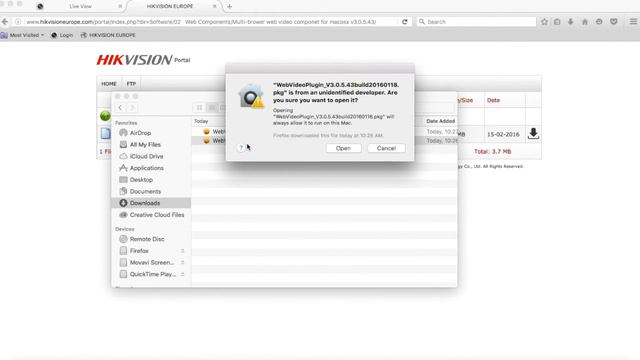Open Documents in Finder sidebar

(145, 191)
